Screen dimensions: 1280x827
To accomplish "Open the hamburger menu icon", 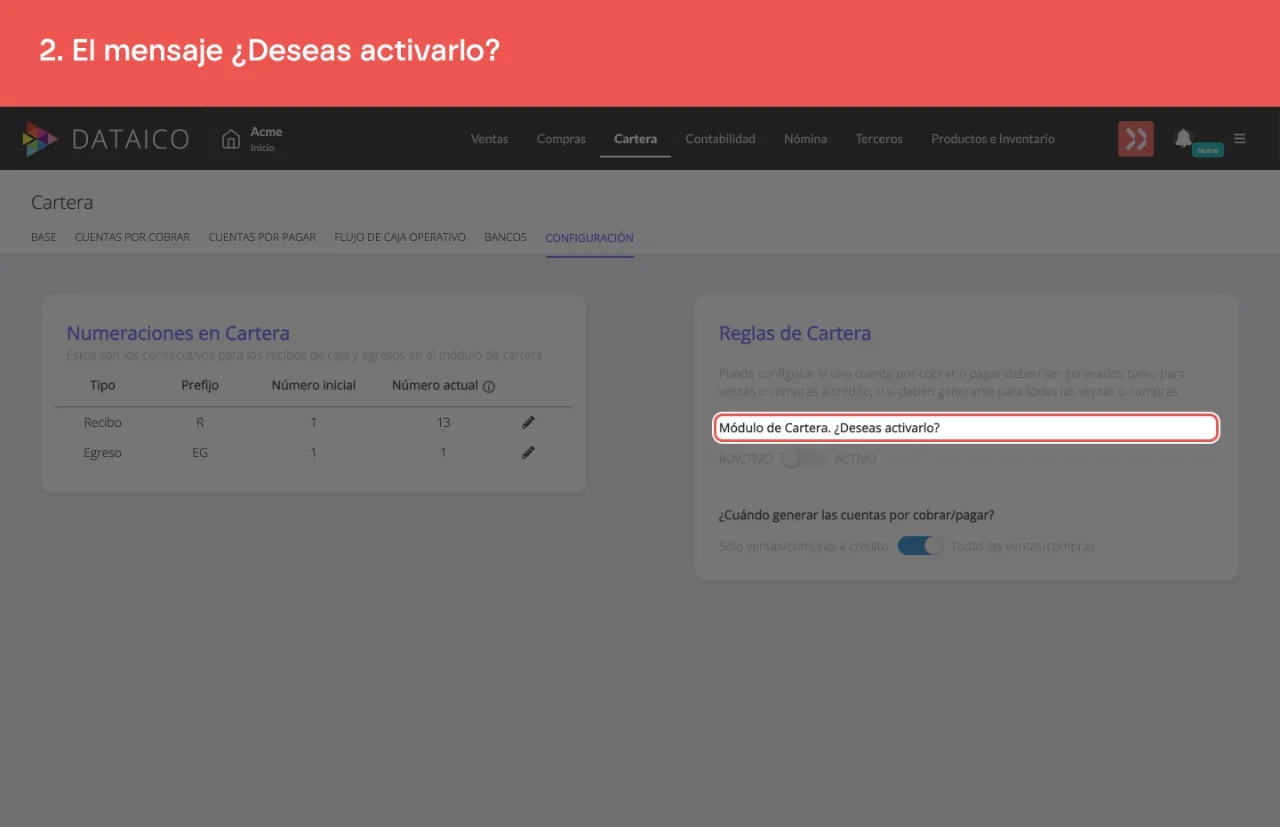I will click(x=1240, y=138).
